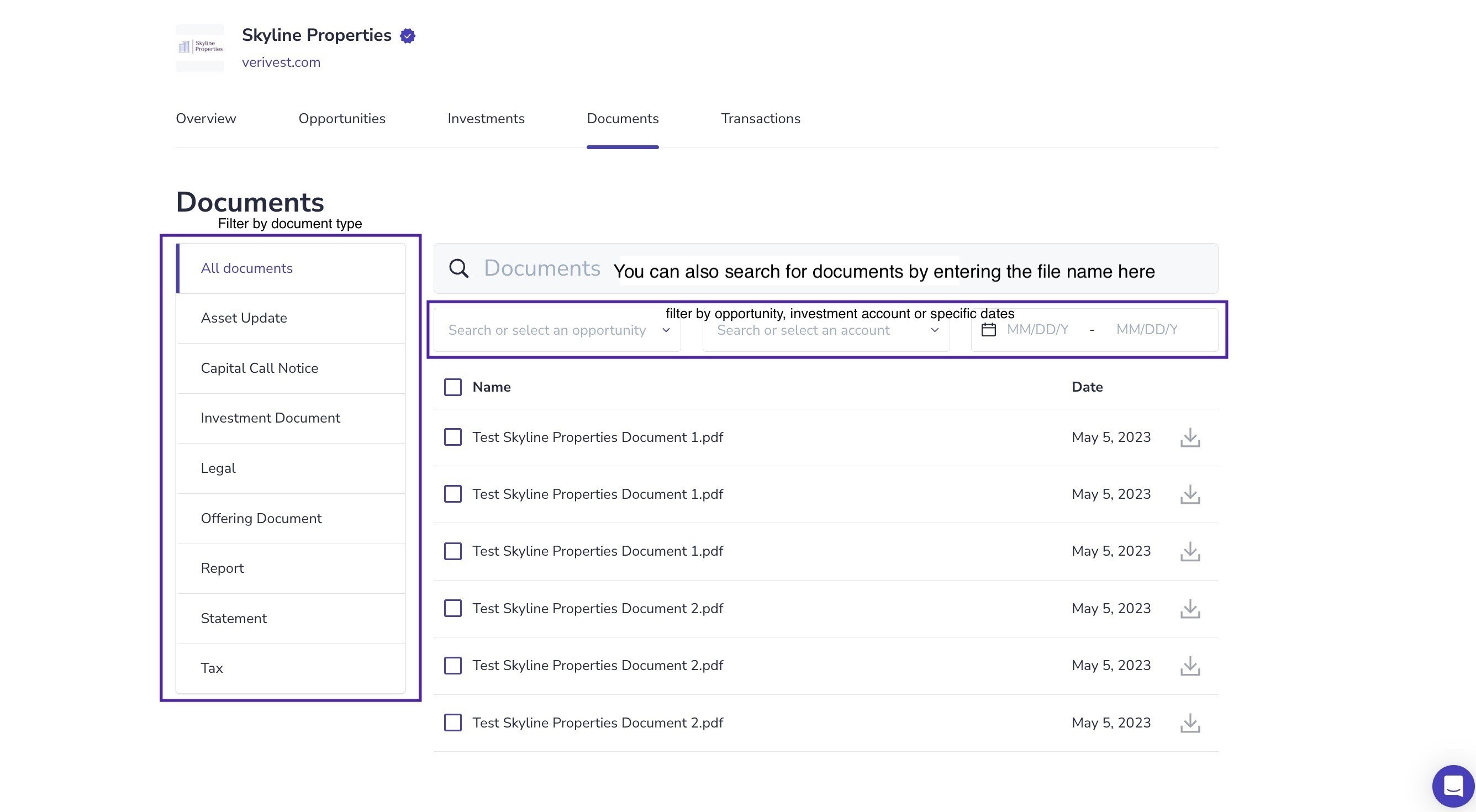1476x812 pixels.
Task: Open the 'Search or select an opportunity' field
Action: [557, 330]
